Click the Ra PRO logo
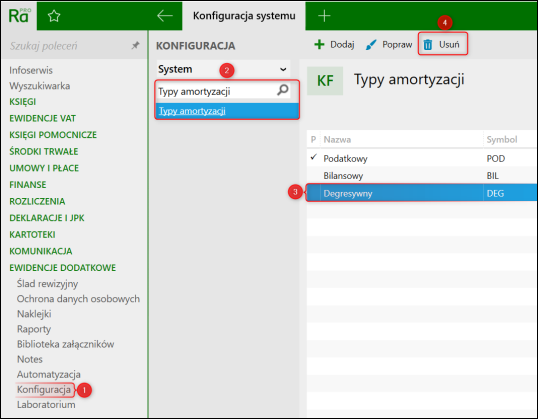The height and width of the screenshot is (419, 538). (x=19, y=15)
